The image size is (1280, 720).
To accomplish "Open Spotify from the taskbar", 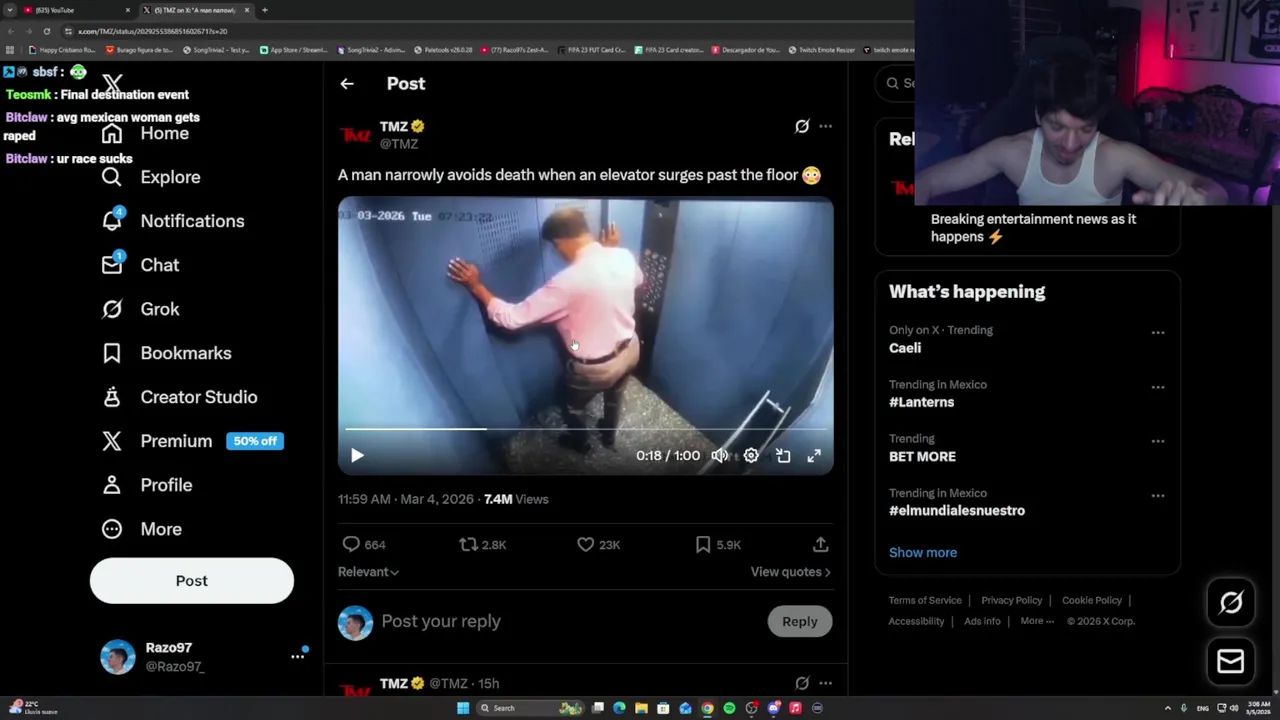I will coord(729,708).
